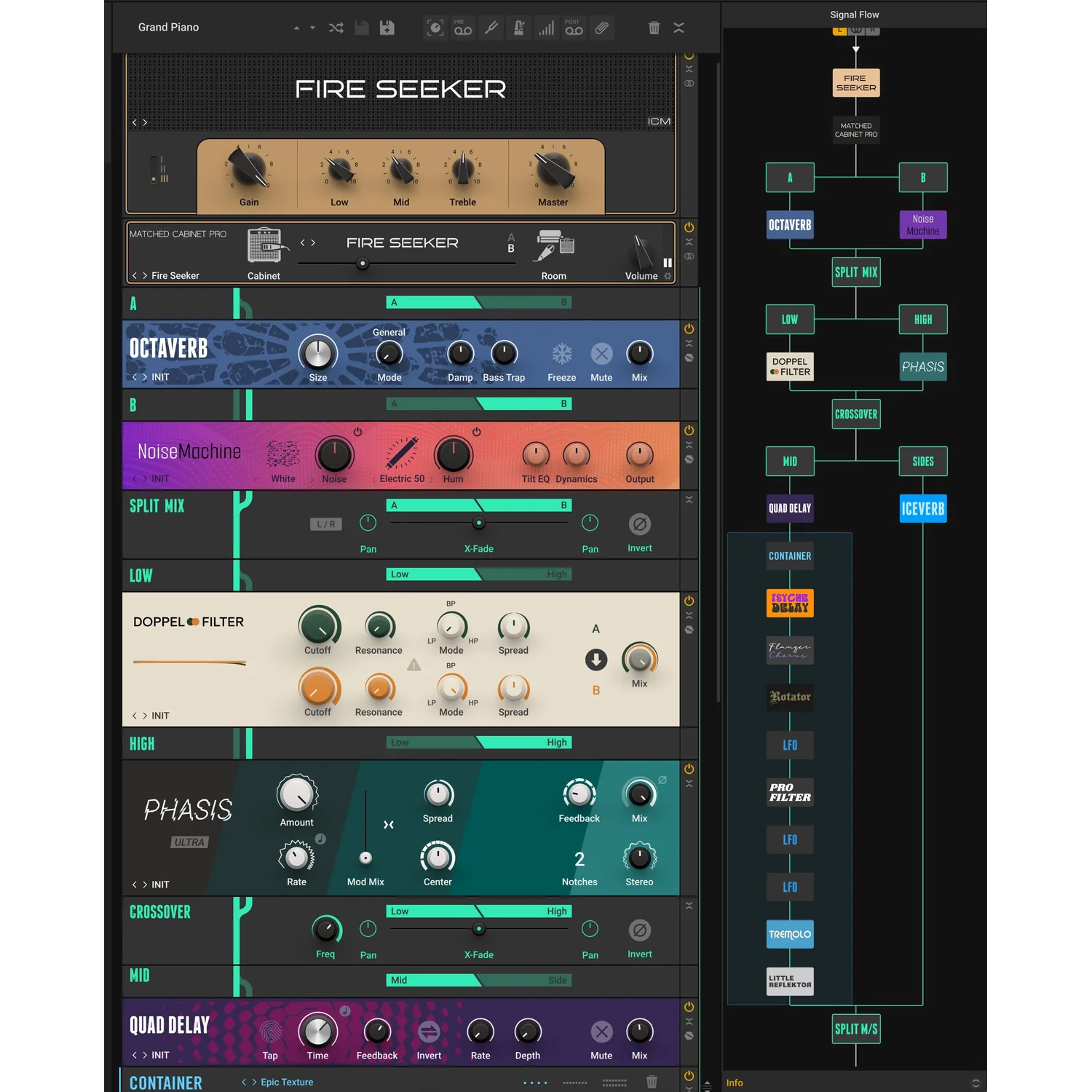The width and height of the screenshot is (1092, 1092).
Task: Toggle NoiseMachine power button
Action: point(689,430)
